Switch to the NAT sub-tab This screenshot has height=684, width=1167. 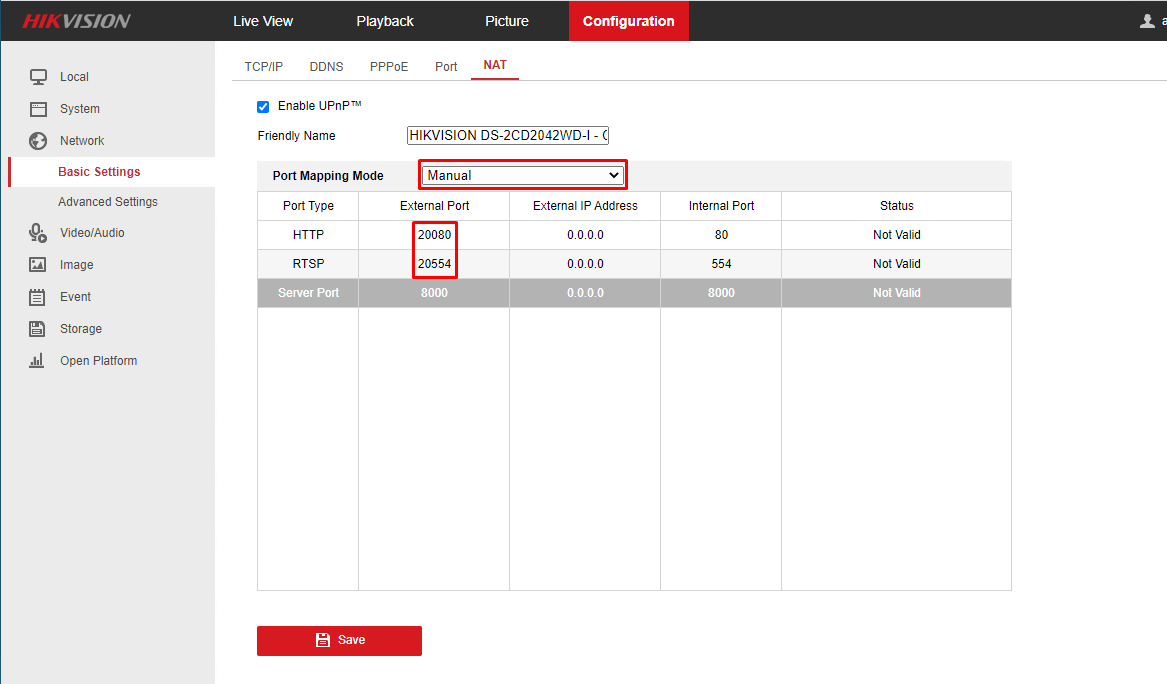pyautogui.click(x=494, y=65)
